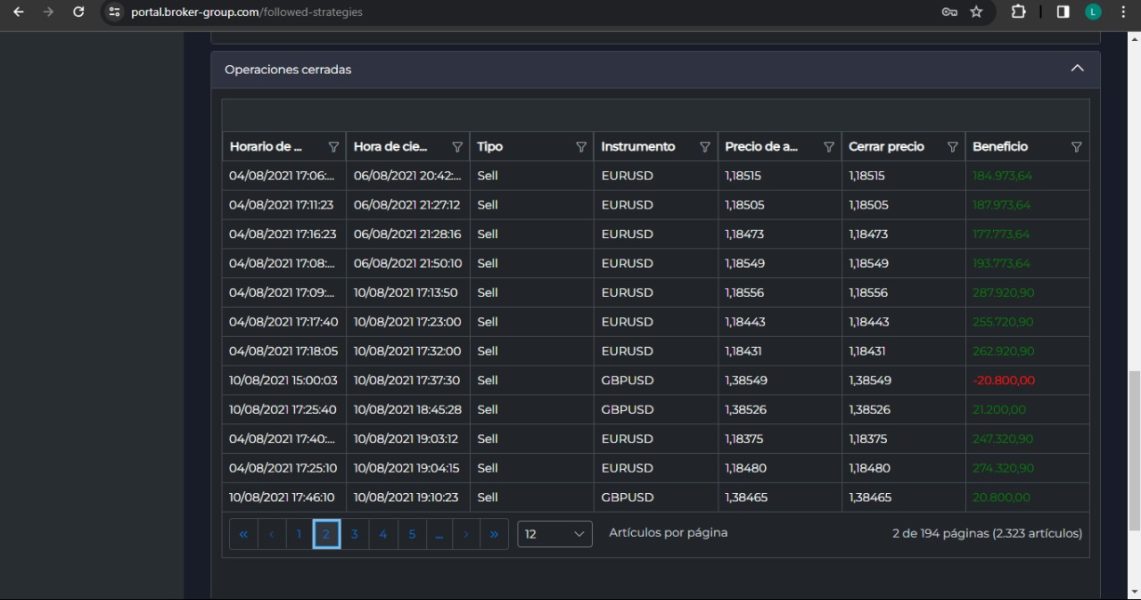Open saved passwords key icon
The image size is (1141, 600).
[x=949, y=12]
